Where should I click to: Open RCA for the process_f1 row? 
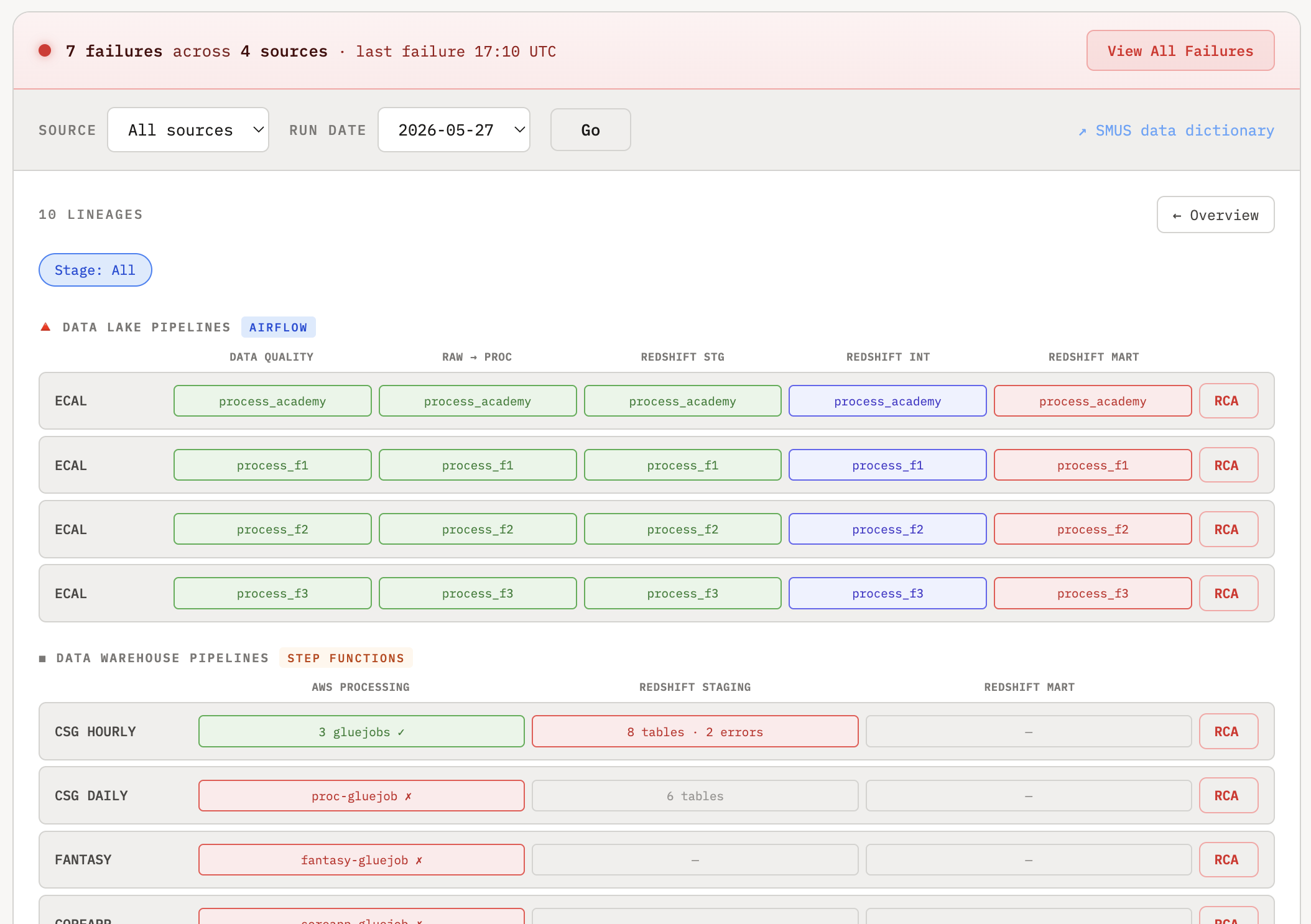pyautogui.click(x=1228, y=465)
